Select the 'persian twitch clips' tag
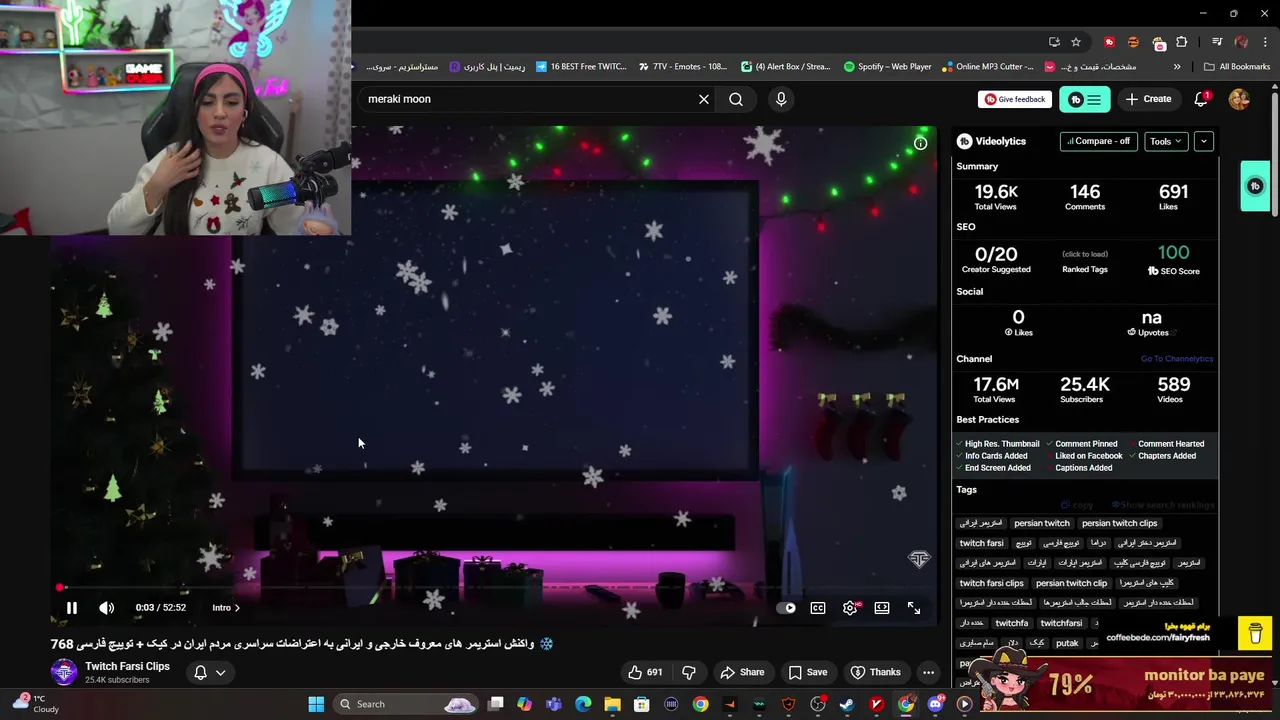1280x720 pixels. pos(1119,523)
